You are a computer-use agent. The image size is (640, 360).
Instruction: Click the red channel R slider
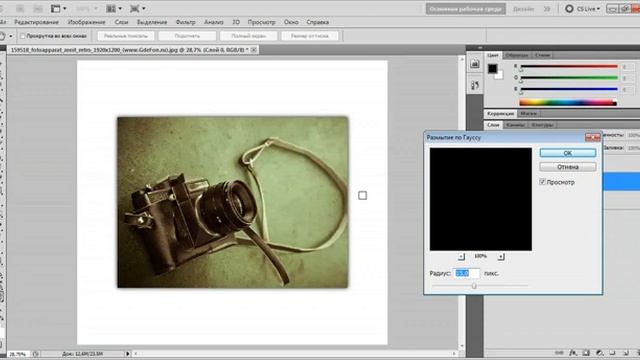point(569,66)
